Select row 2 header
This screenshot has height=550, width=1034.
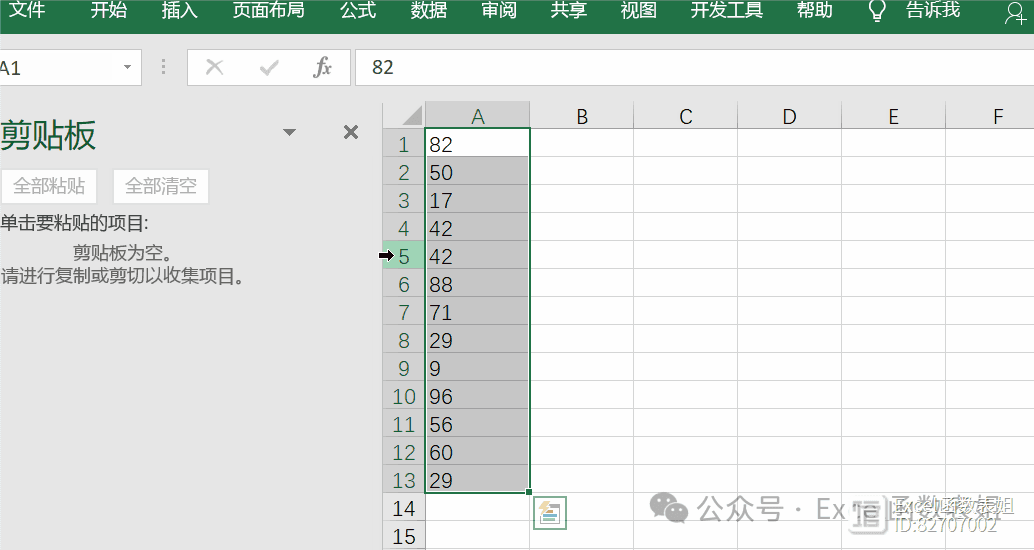pos(404,172)
